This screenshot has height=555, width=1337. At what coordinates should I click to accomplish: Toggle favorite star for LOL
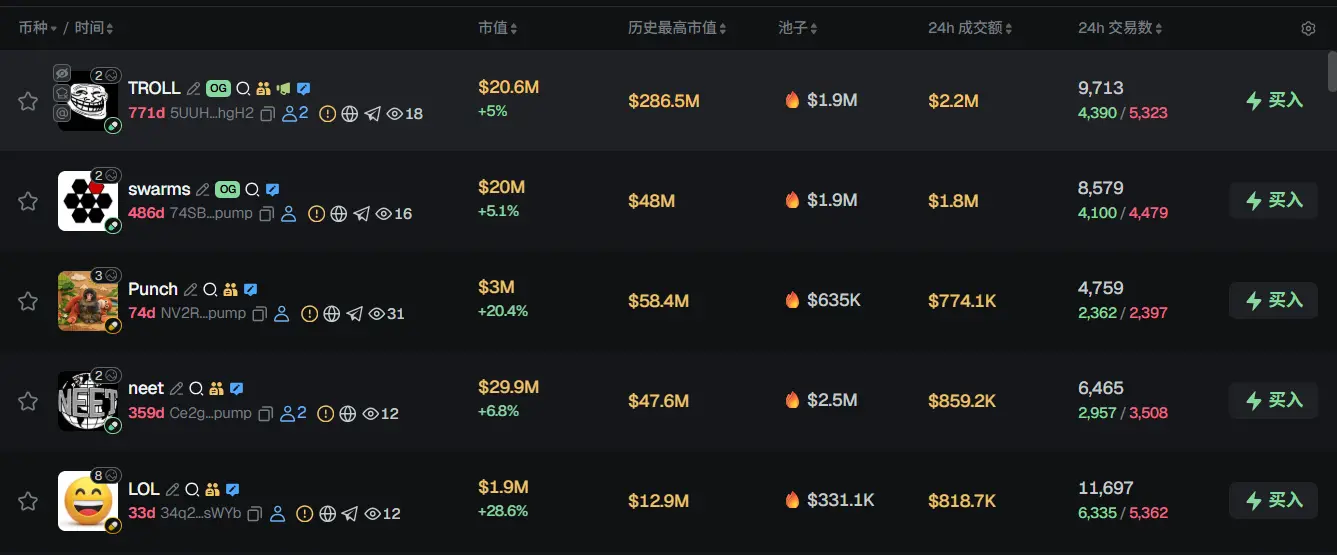(x=28, y=501)
